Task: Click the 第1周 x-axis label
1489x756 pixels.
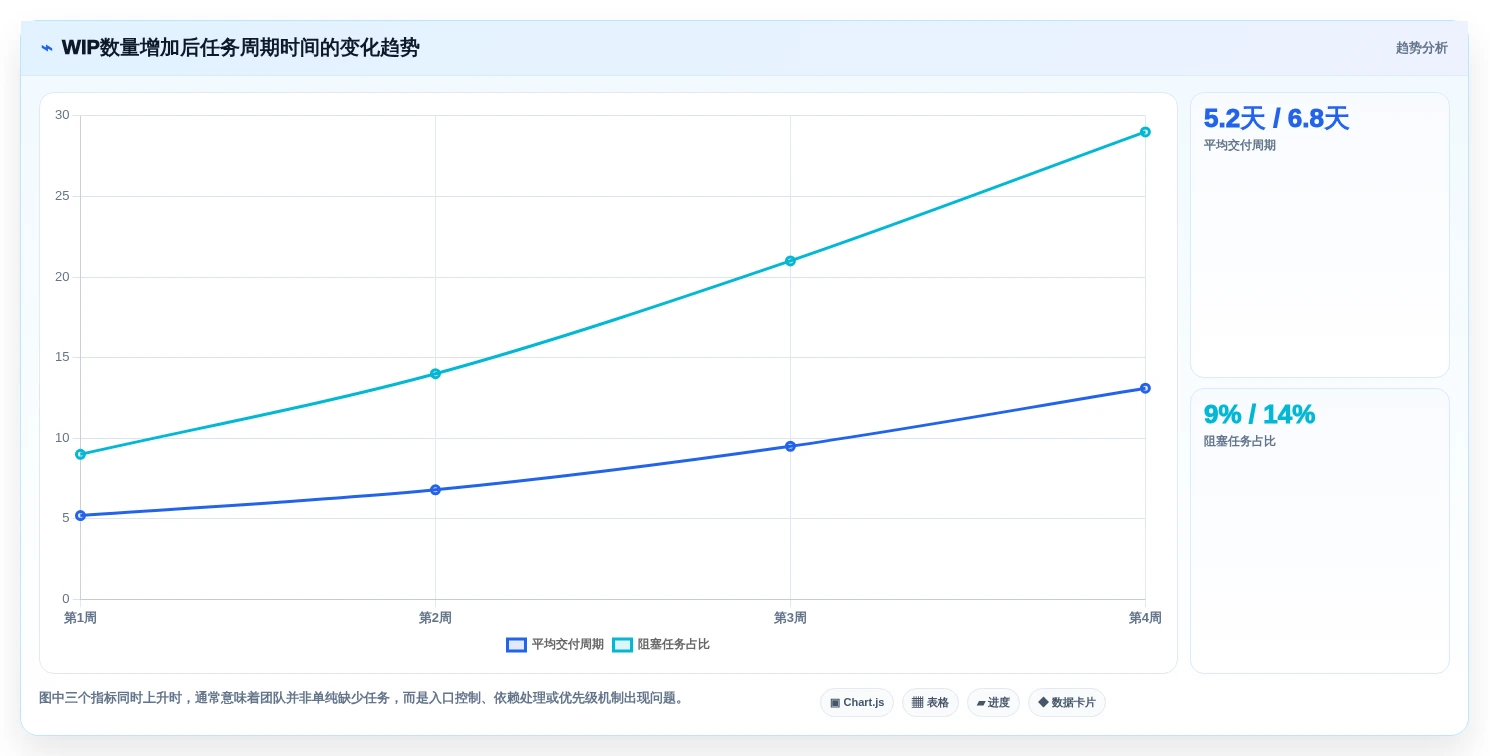Action: (x=80, y=618)
